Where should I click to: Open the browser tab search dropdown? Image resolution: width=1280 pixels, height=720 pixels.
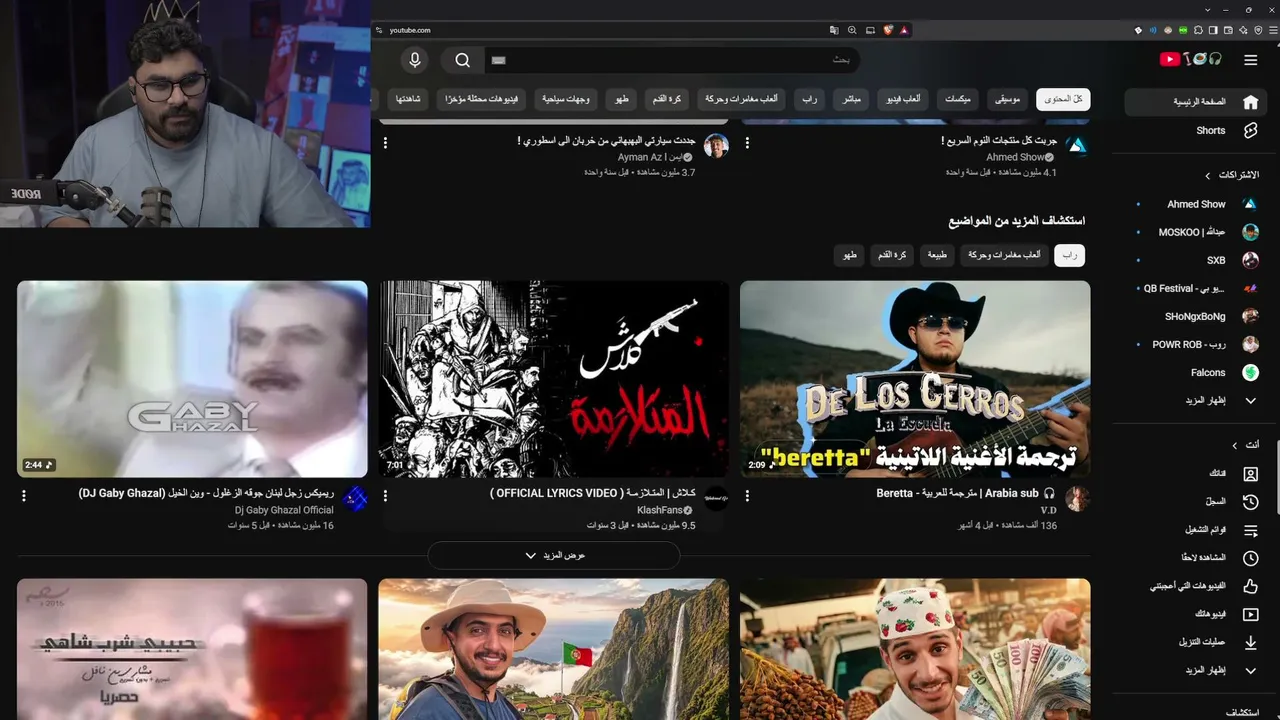pyautogui.click(x=1208, y=9)
